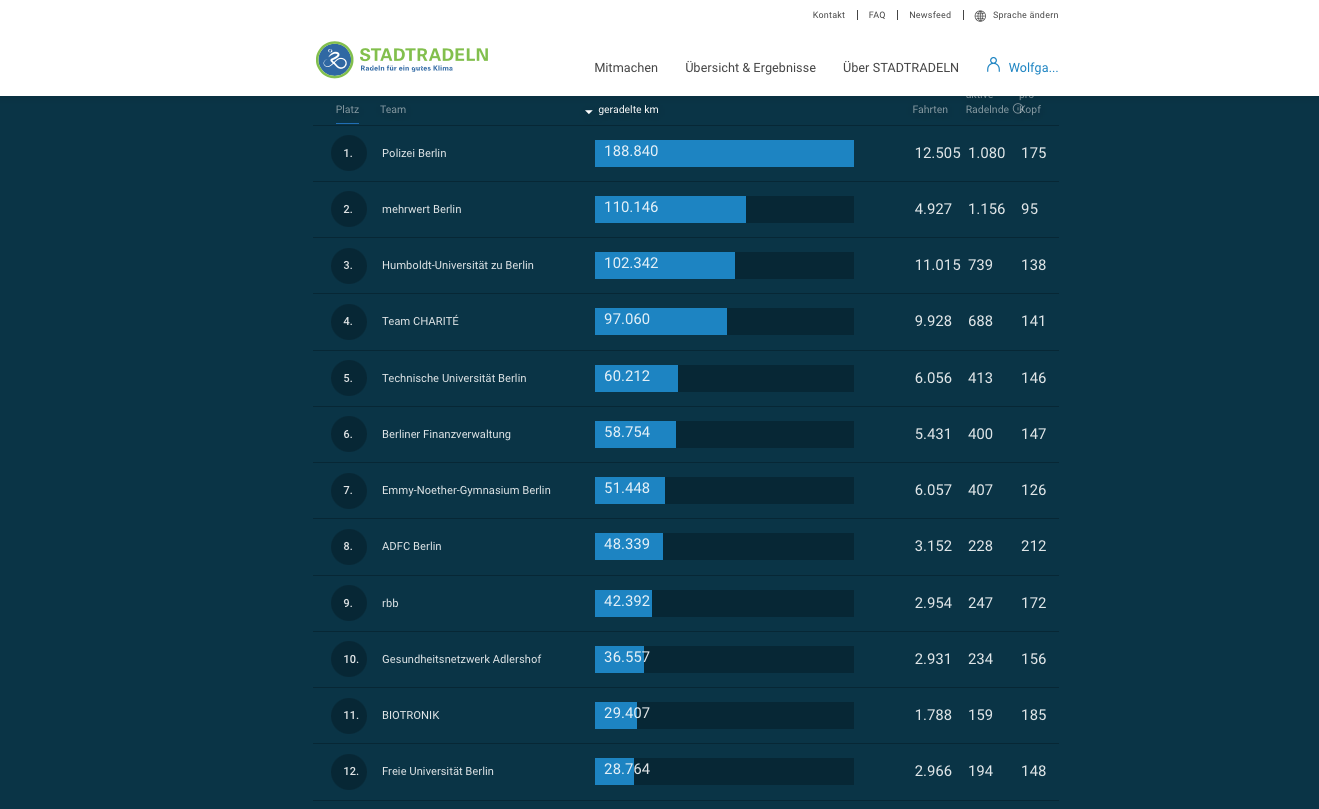Click the 60.212 km value
Image resolution: width=1319 pixels, height=809 pixels.
click(x=627, y=376)
